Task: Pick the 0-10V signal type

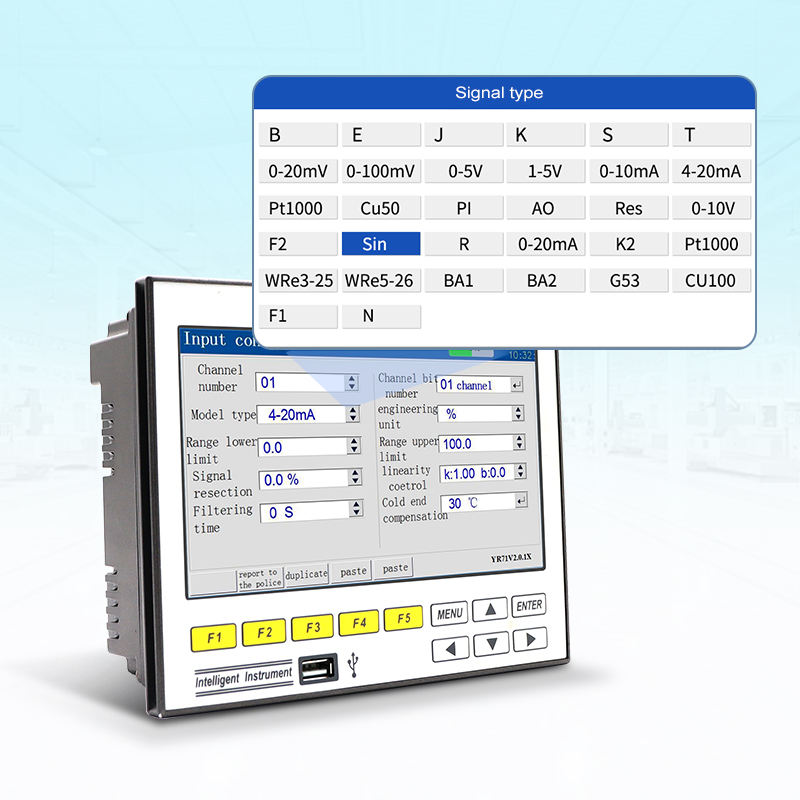Action: pos(712,208)
